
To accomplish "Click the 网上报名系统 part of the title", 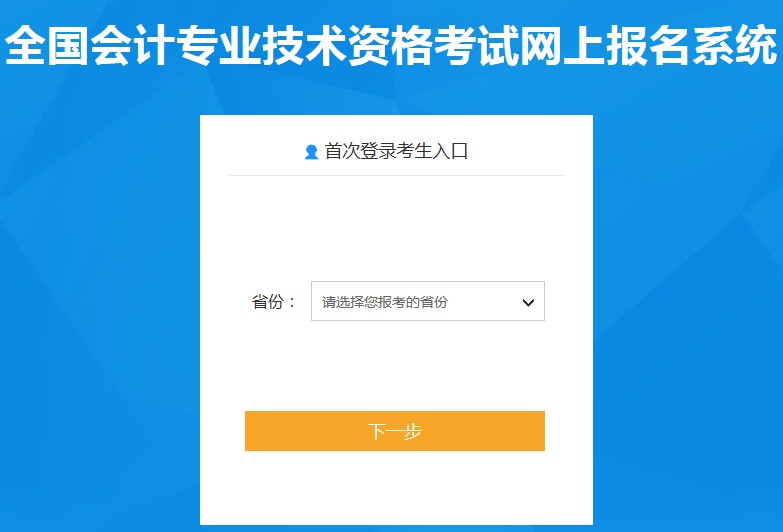I will click(x=649, y=45).
